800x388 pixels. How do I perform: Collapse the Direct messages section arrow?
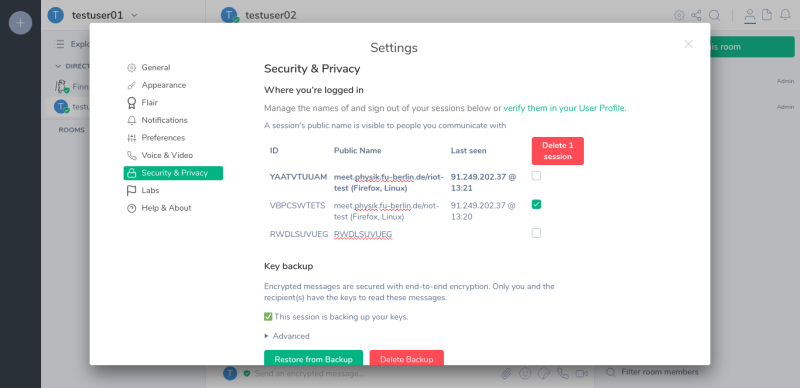[x=58, y=66]
